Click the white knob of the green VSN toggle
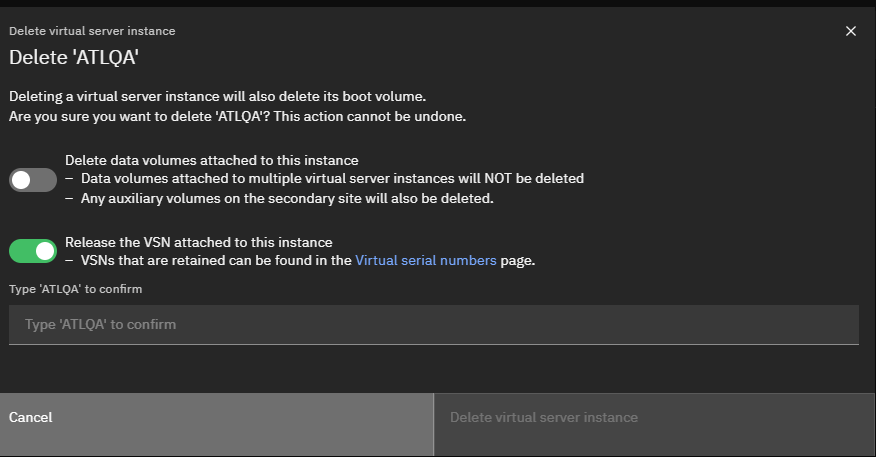876x457 pixels. (45, 251)
